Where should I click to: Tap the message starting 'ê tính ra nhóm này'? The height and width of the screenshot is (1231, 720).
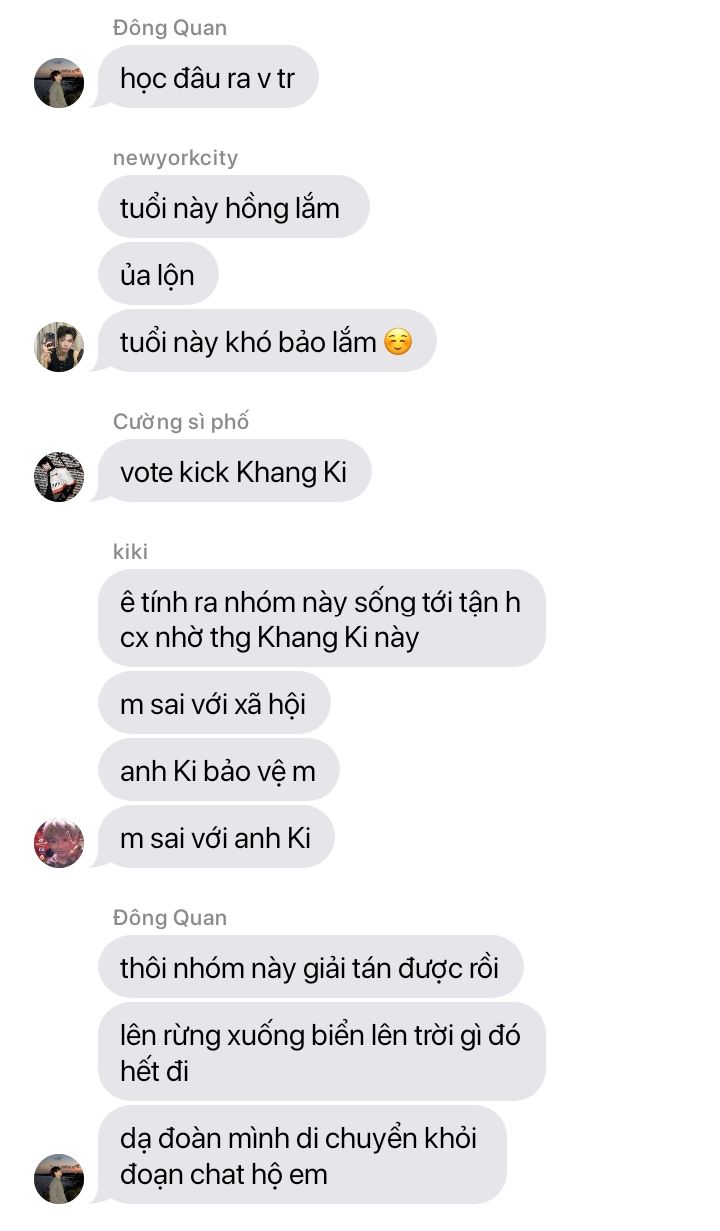click(x=321, y=618)
